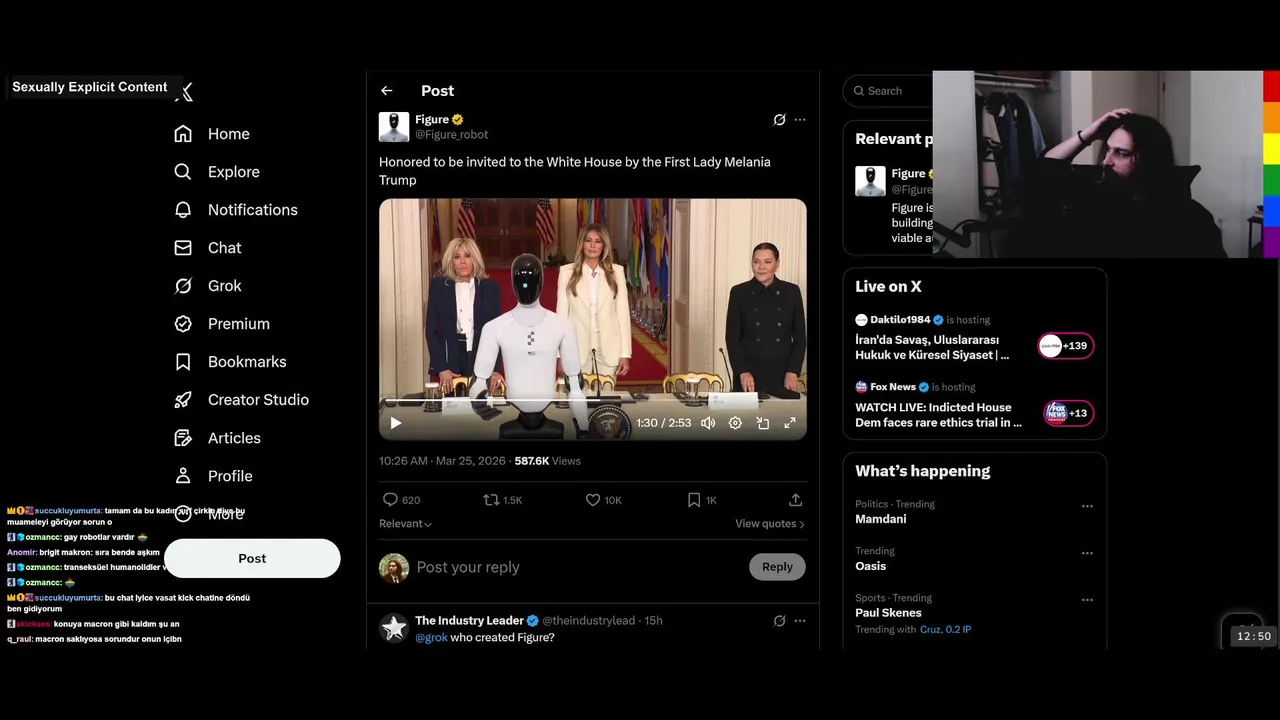Click Grok icon on Industry Leader reply
The width and height of the screenshot is (1280, 720).
780,621
